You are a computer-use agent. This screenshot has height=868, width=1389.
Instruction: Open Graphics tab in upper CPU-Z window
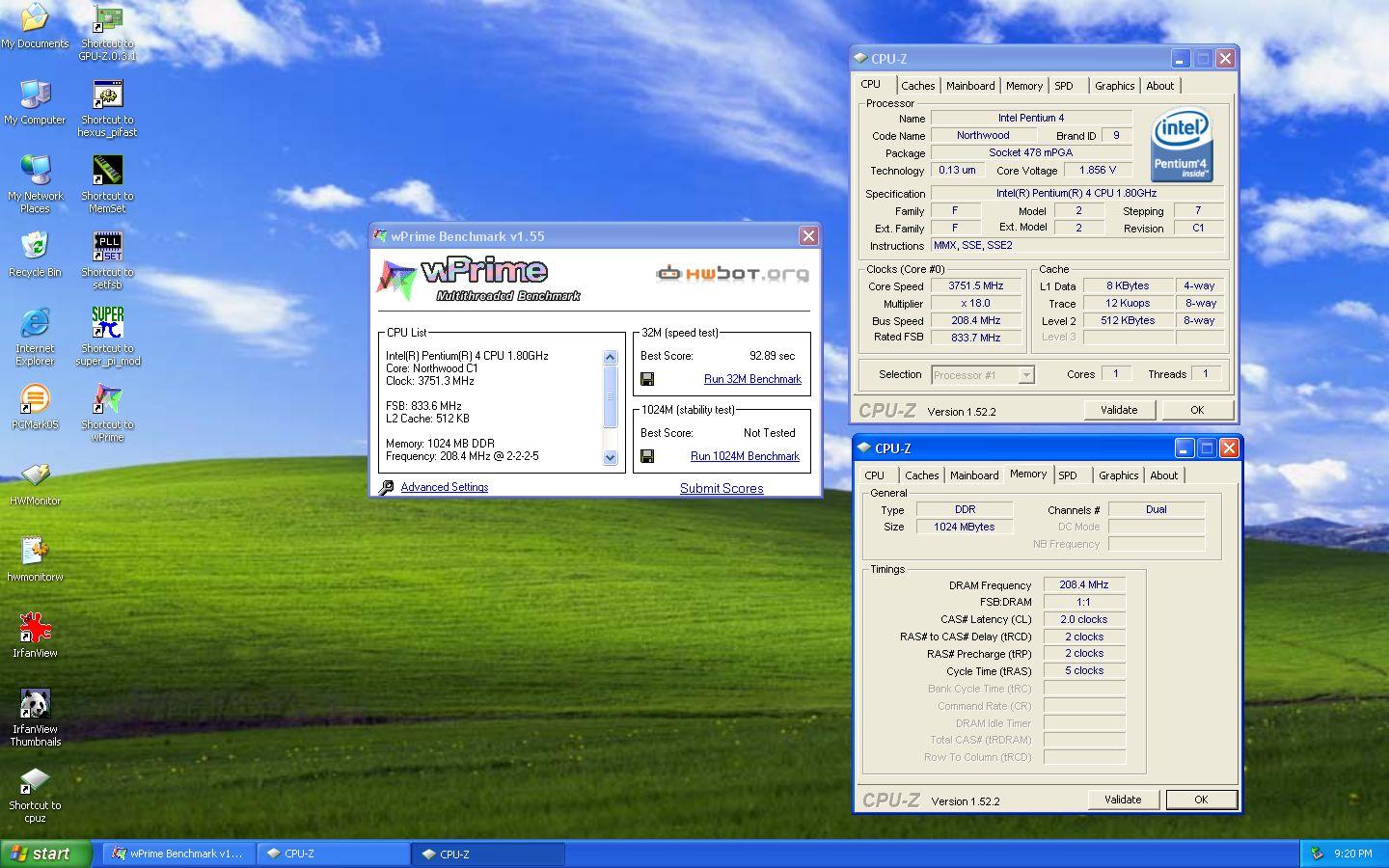1114,86
